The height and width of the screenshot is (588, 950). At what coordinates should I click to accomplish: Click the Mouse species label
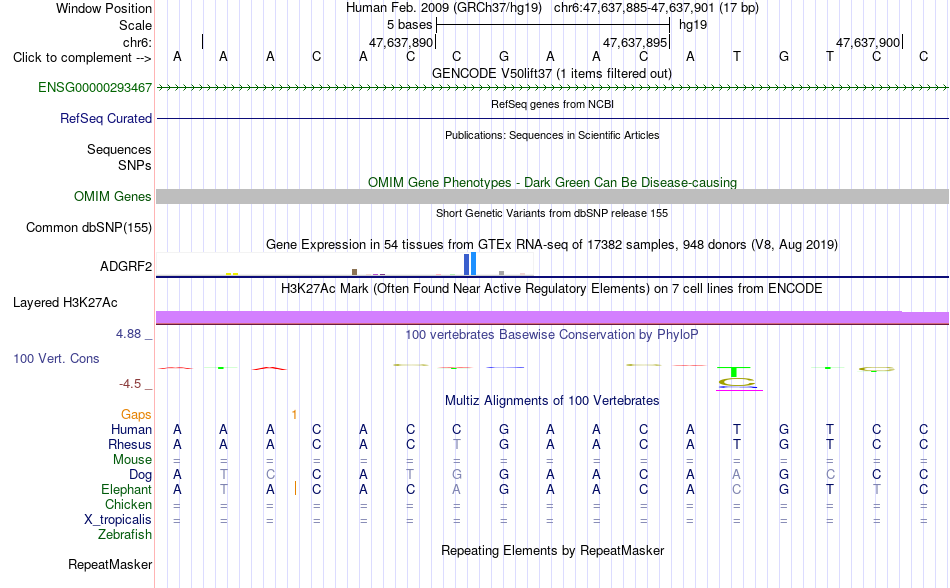[132, 460]
